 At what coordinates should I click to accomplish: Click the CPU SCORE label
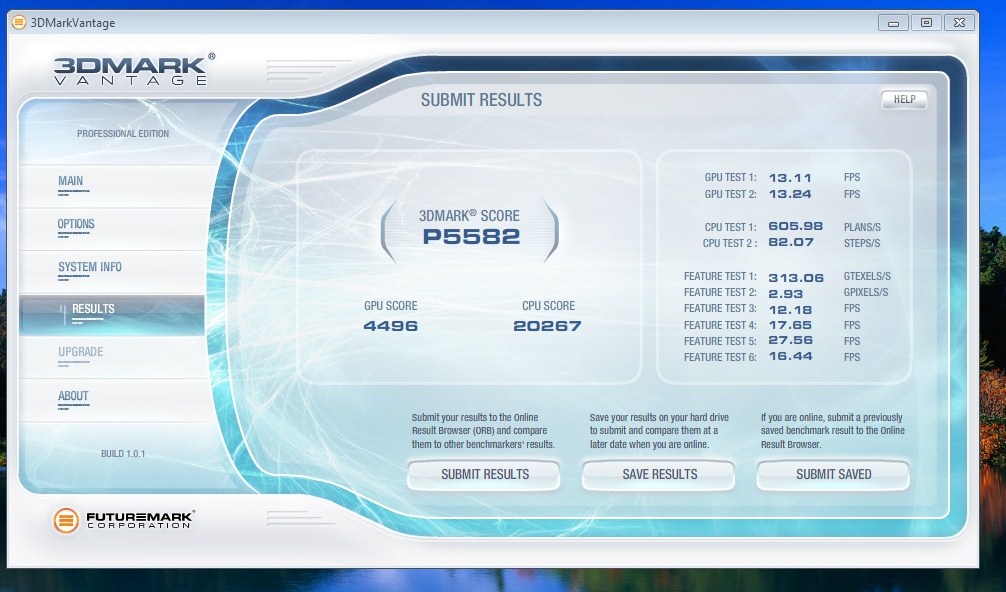pos(548,306)
